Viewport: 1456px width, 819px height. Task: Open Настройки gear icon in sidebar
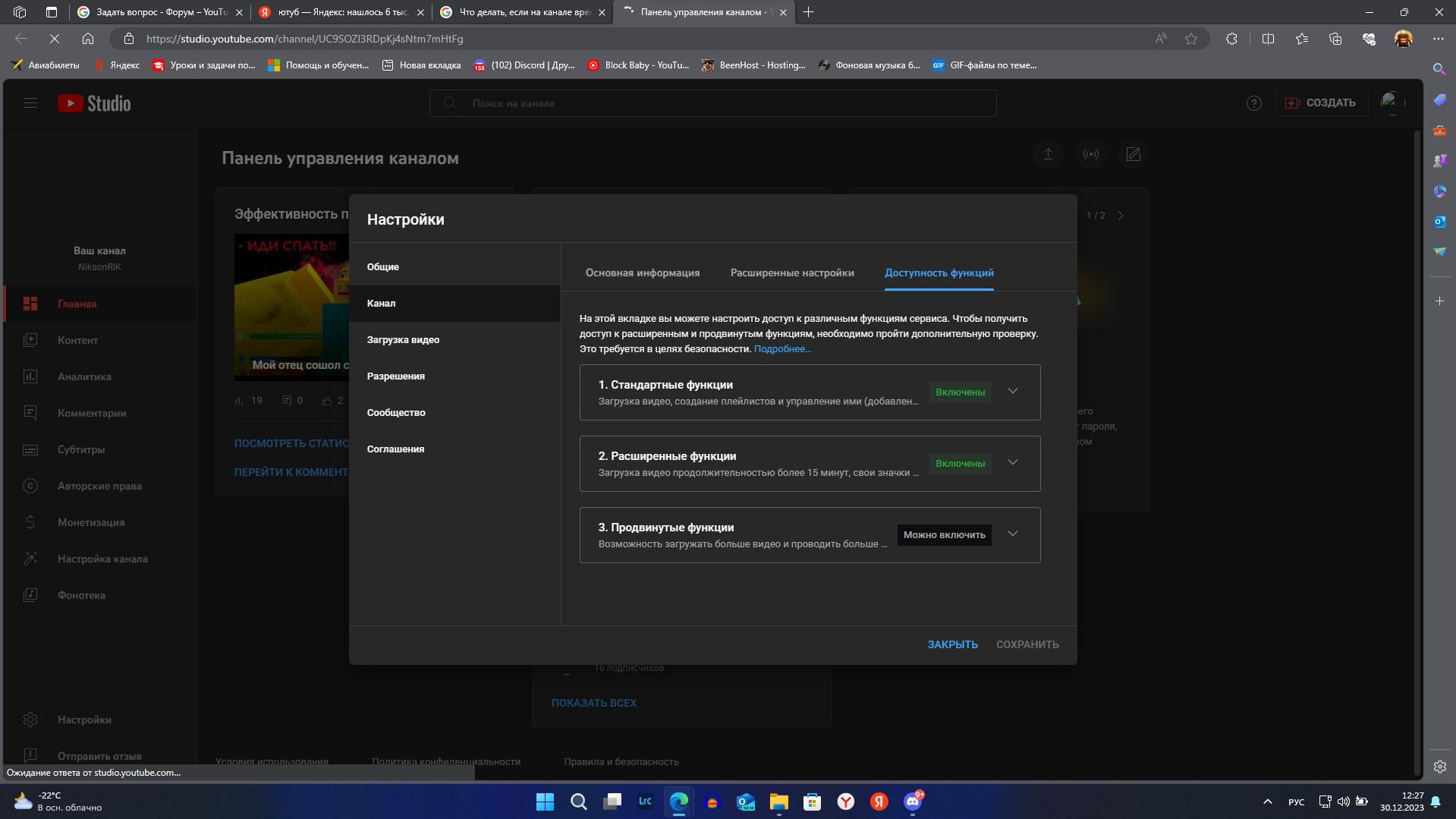30,720
